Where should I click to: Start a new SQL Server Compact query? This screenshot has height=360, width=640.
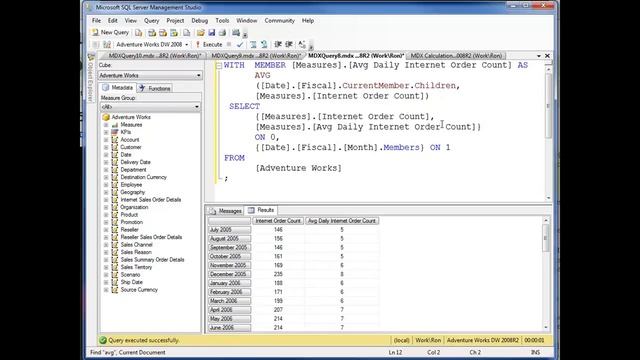187,33
